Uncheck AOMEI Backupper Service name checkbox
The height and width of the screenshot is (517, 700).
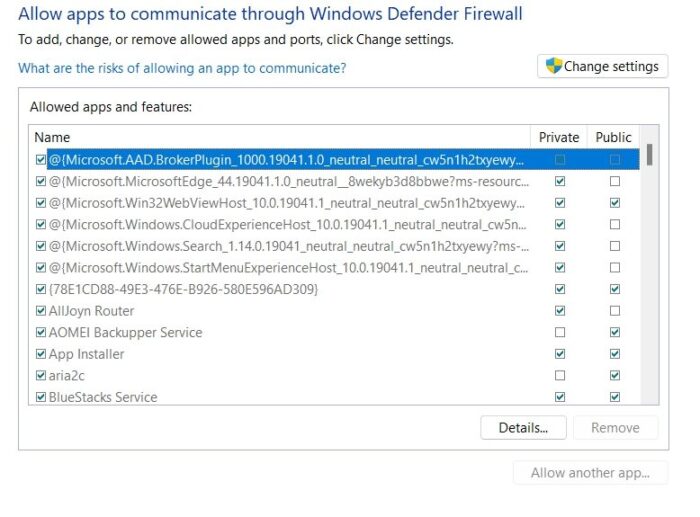[x=41, y=332]
